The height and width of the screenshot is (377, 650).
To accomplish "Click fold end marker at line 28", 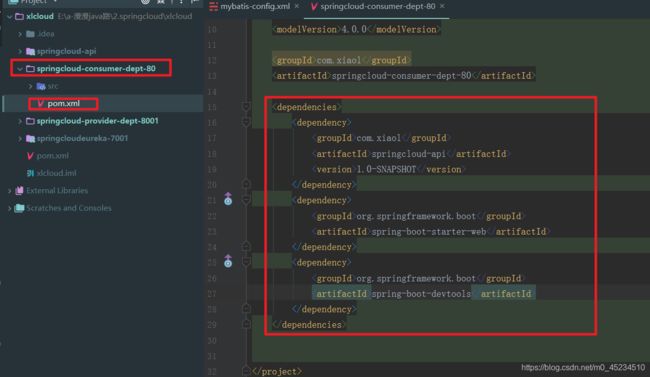I will tap(246, 309).
